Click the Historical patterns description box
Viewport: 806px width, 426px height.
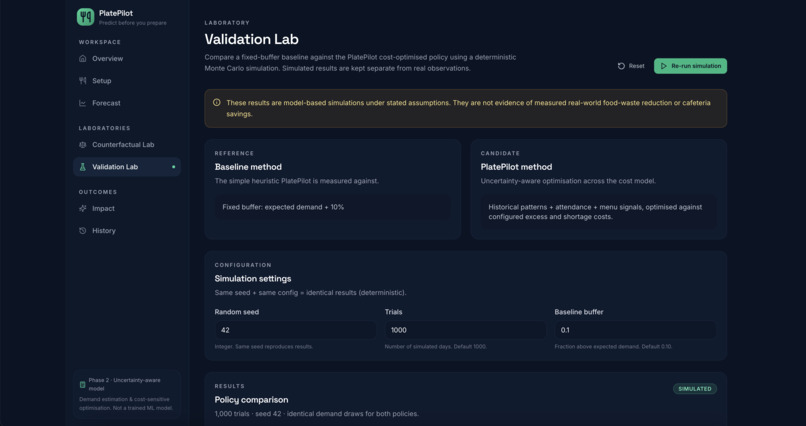tap(598, 212)
